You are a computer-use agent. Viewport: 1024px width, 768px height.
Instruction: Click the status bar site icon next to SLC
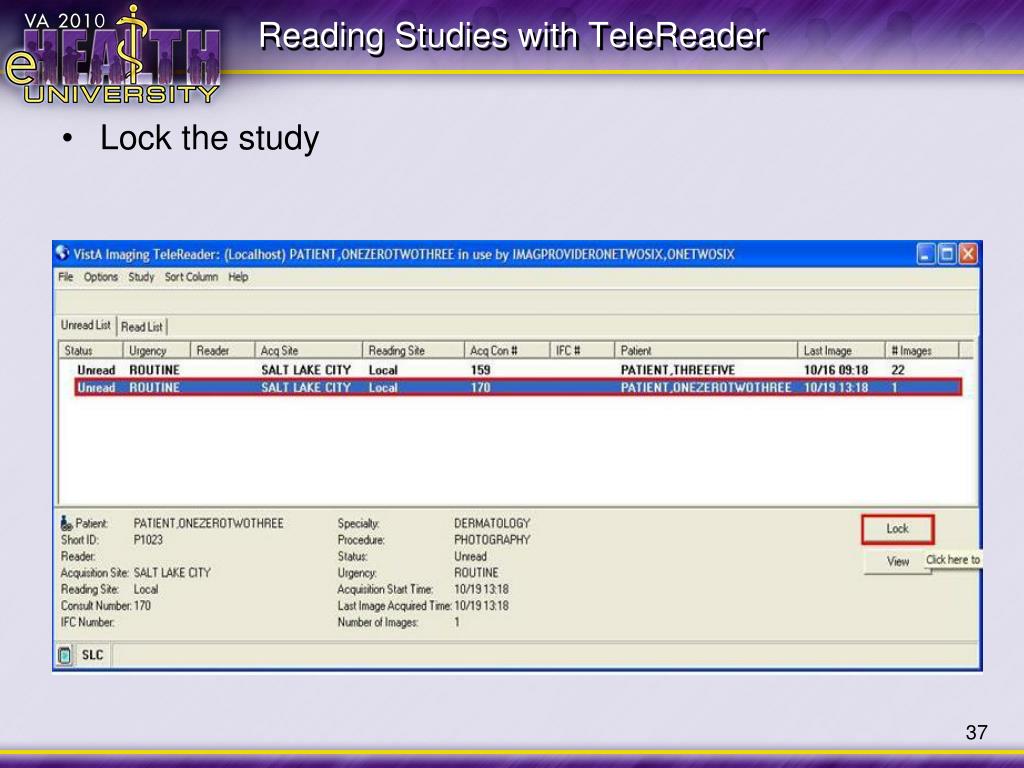tap(65, 655)
